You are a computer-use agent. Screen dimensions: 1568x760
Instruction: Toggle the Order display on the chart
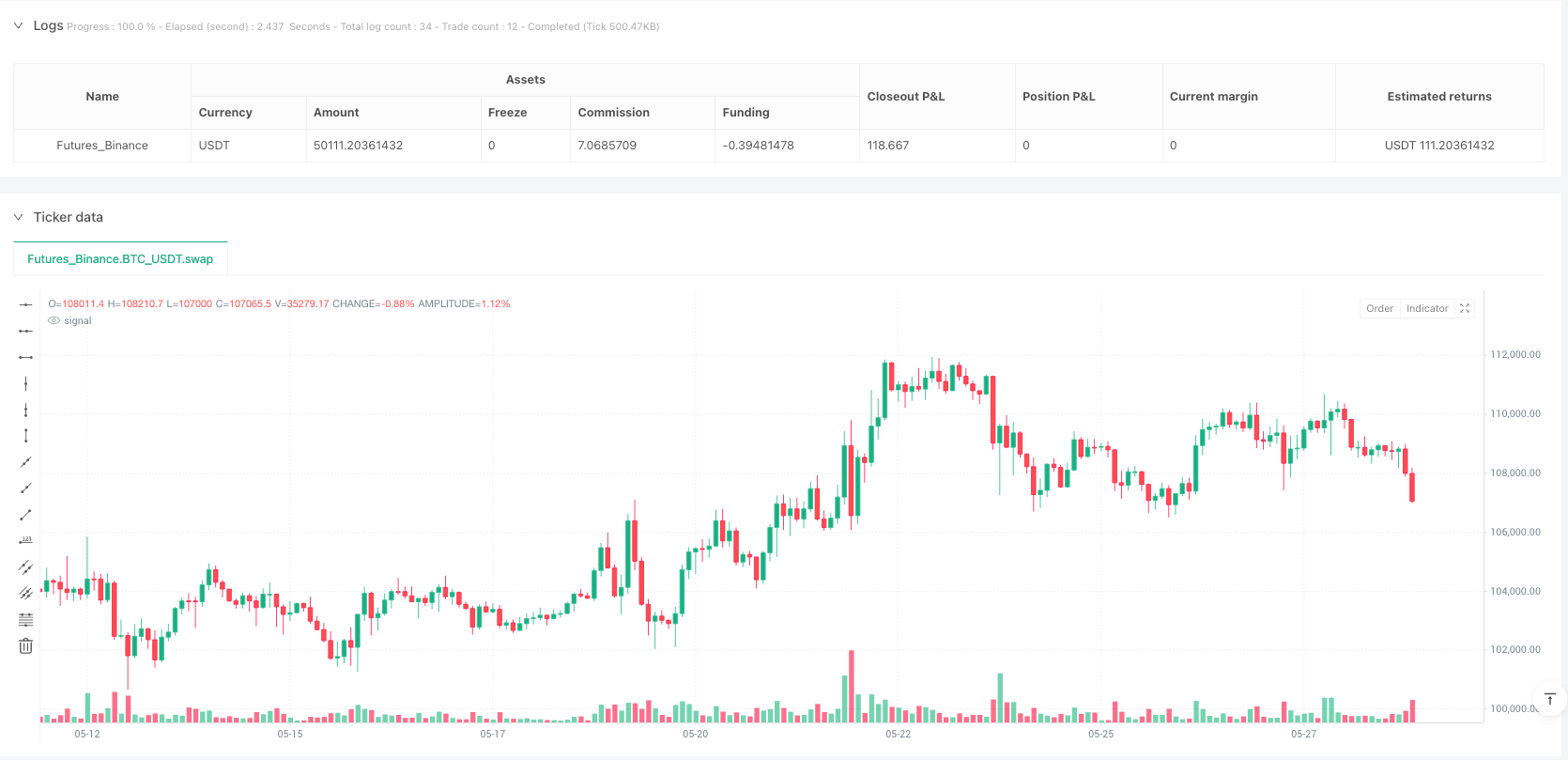click(1379, 308)
